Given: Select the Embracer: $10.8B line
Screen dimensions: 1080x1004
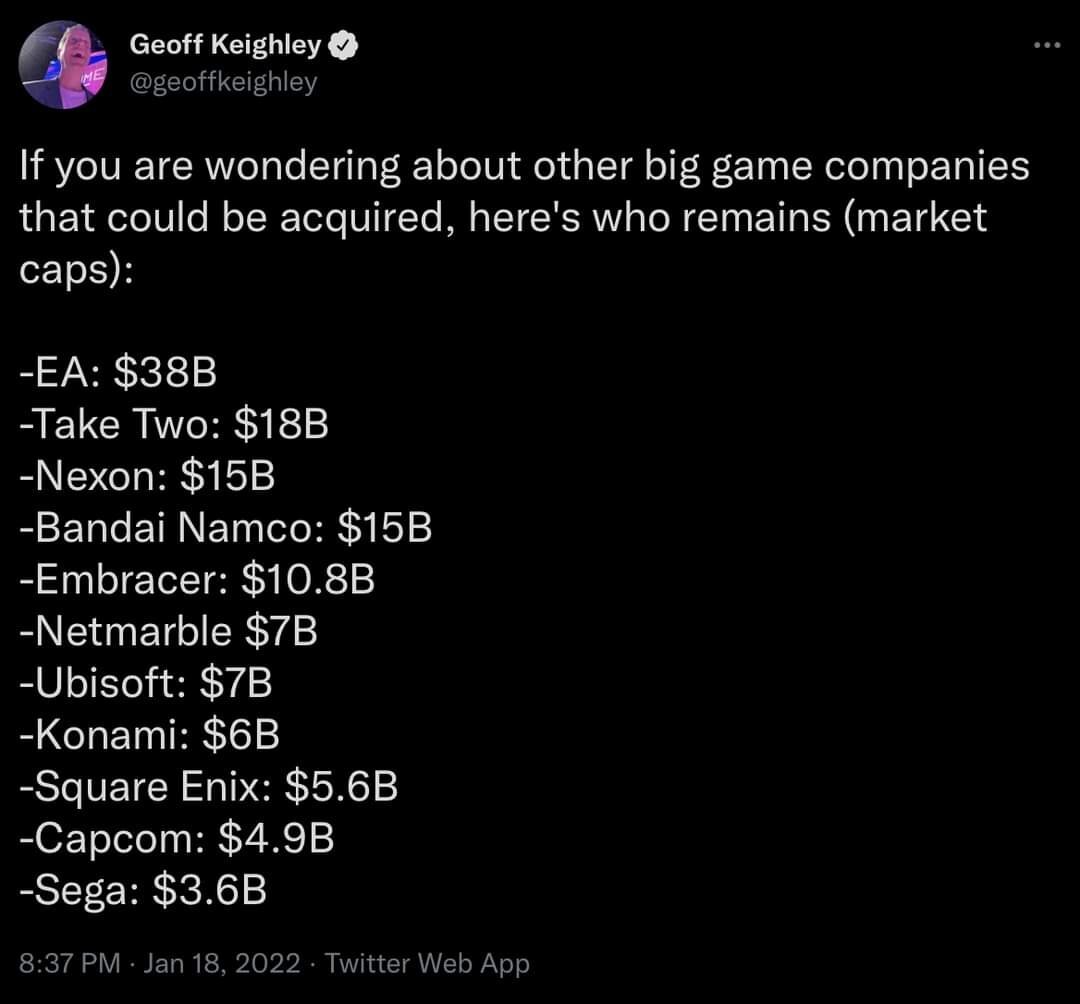Looking at the screenshot, I should pos(197,579).
